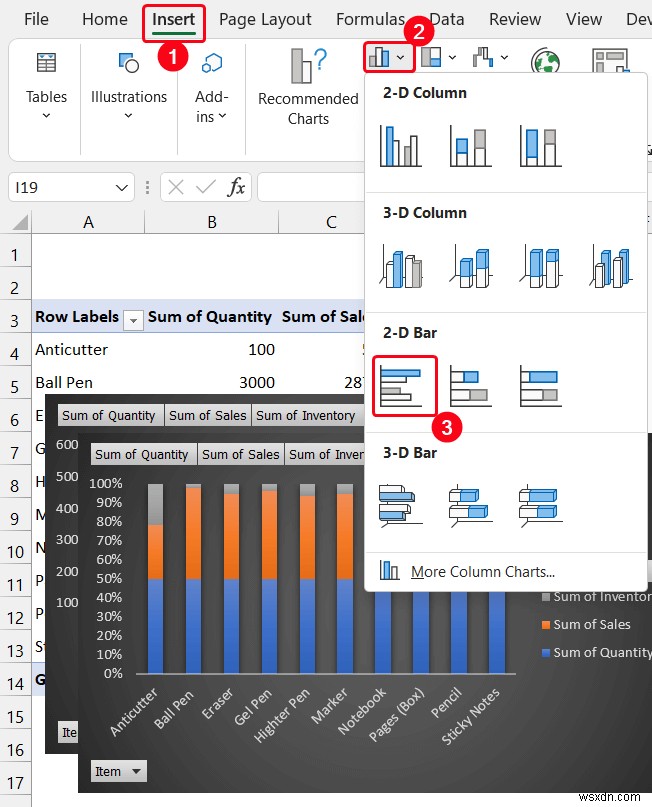Expand the Tables group dropdown
Image resolution: width=652 pixels, height=807 pixels.
(x=46, y=115)
